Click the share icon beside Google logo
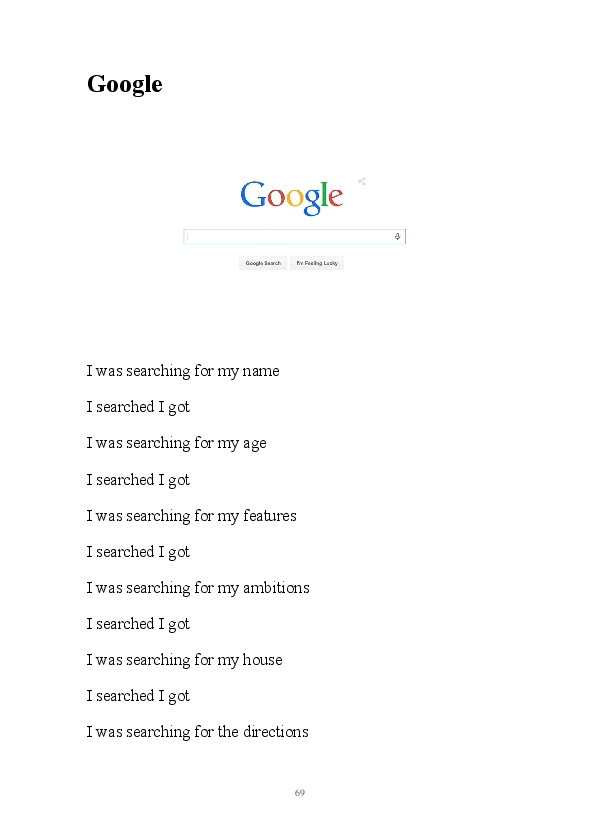 click(362, 181)
